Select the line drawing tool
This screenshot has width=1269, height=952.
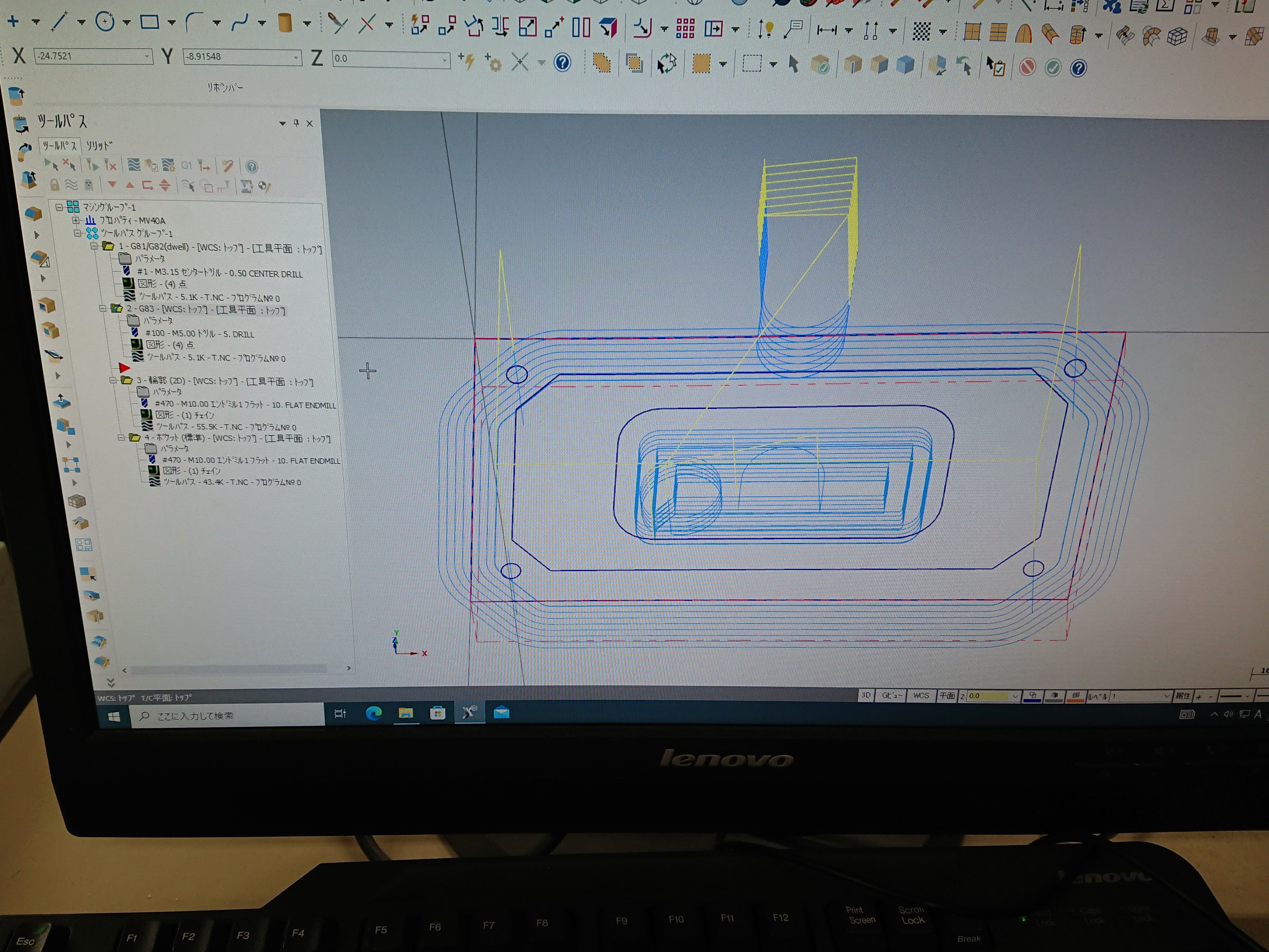click(x=59, y=22)
